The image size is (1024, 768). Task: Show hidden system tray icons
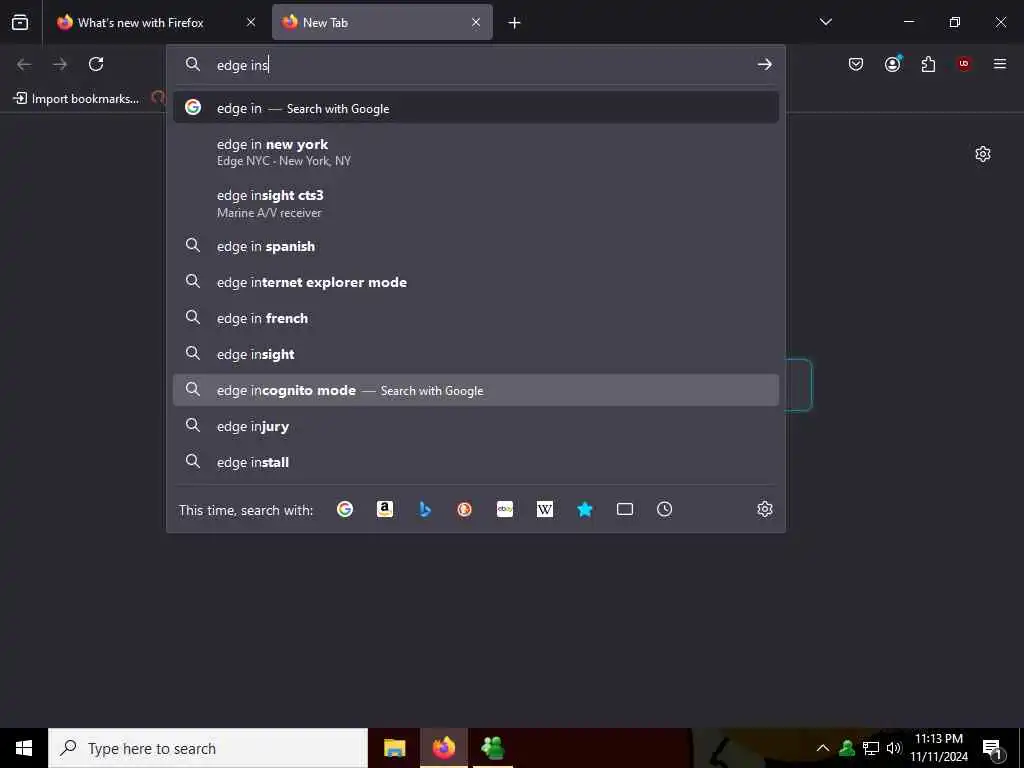pyautogui.click(x=823, y=748)
